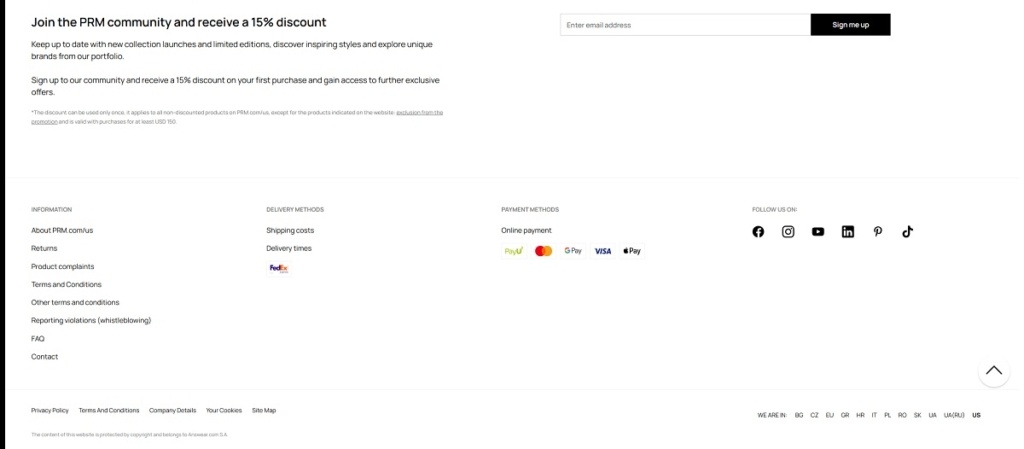This screenshot has width=1024, height=449.
Task: Open the Returns information link
Action: click(44, 248)
